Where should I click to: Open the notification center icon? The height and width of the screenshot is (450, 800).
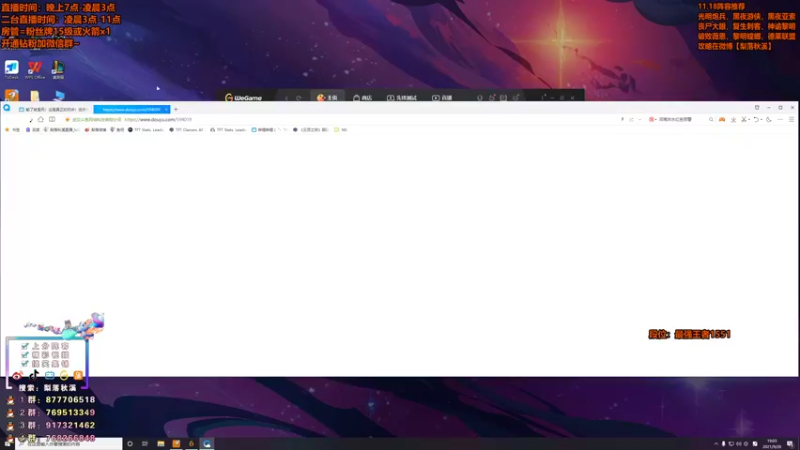(x=790, y=444)
